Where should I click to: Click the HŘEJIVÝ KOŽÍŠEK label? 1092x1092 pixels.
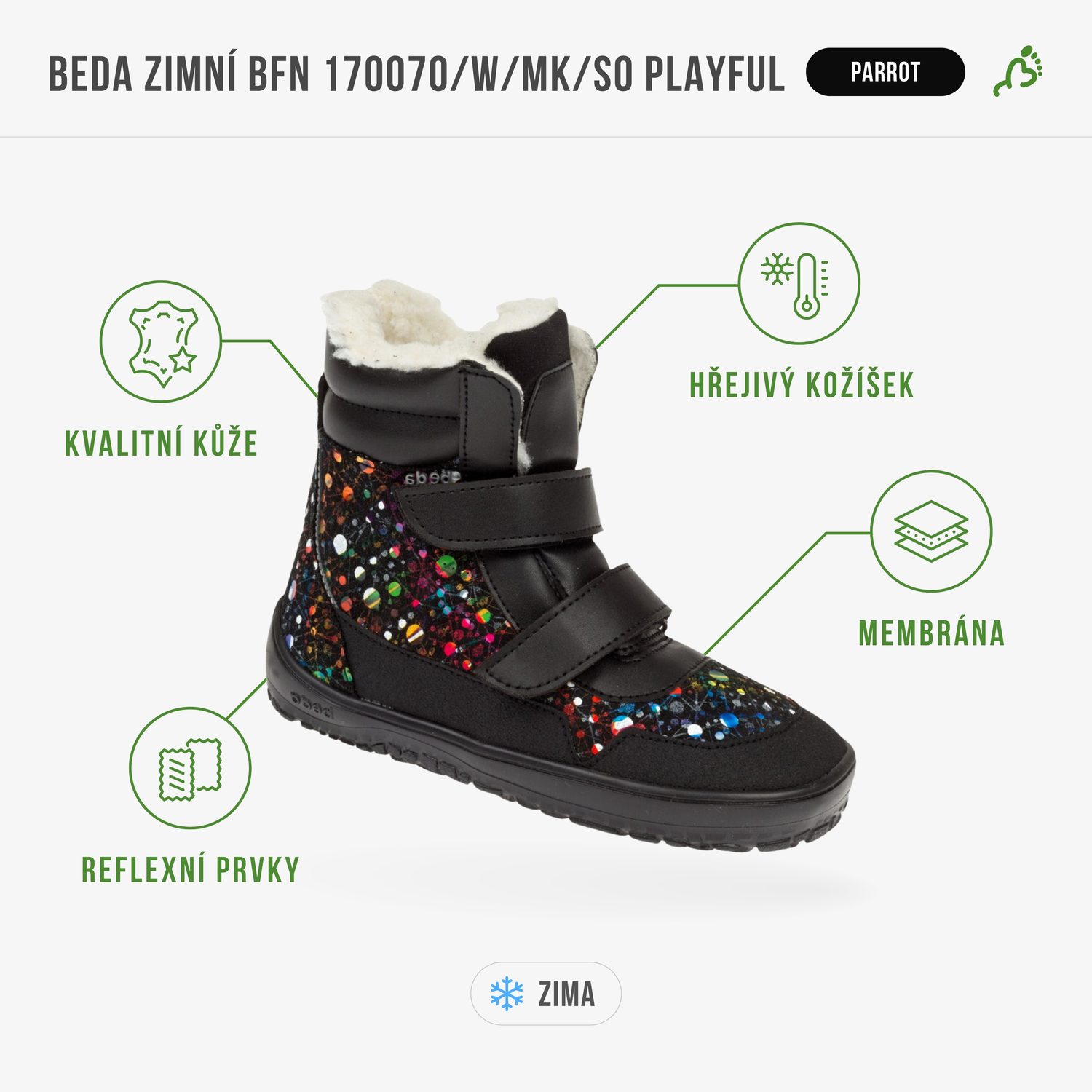(802, 384)
